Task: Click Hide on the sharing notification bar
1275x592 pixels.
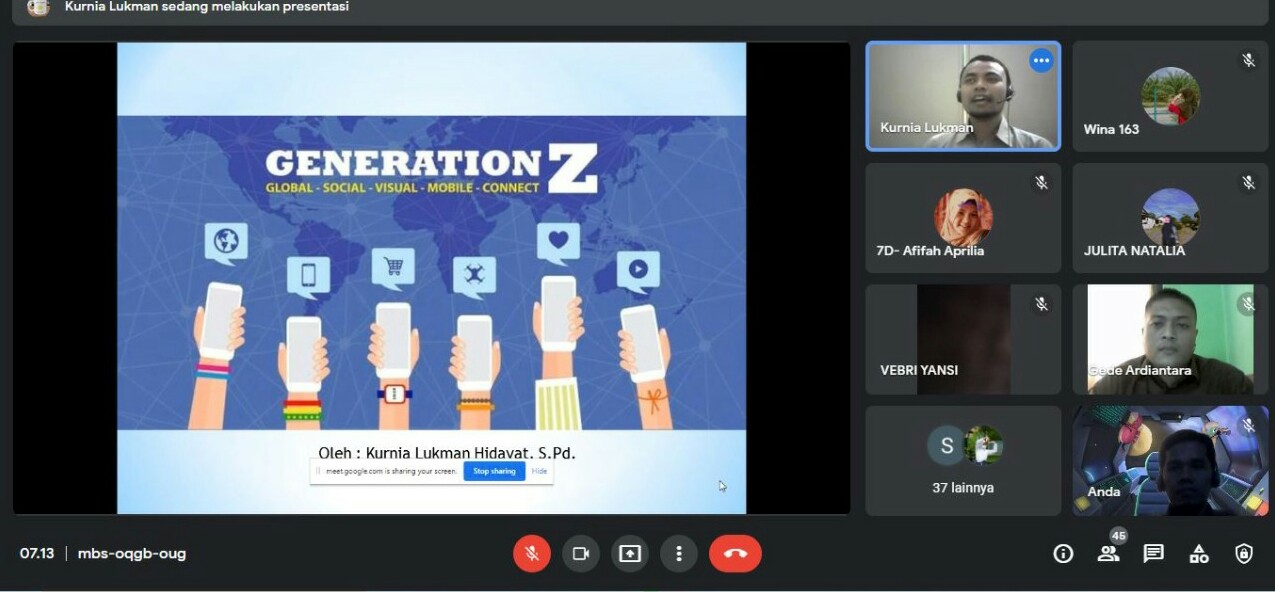Action: coord(539,471)
